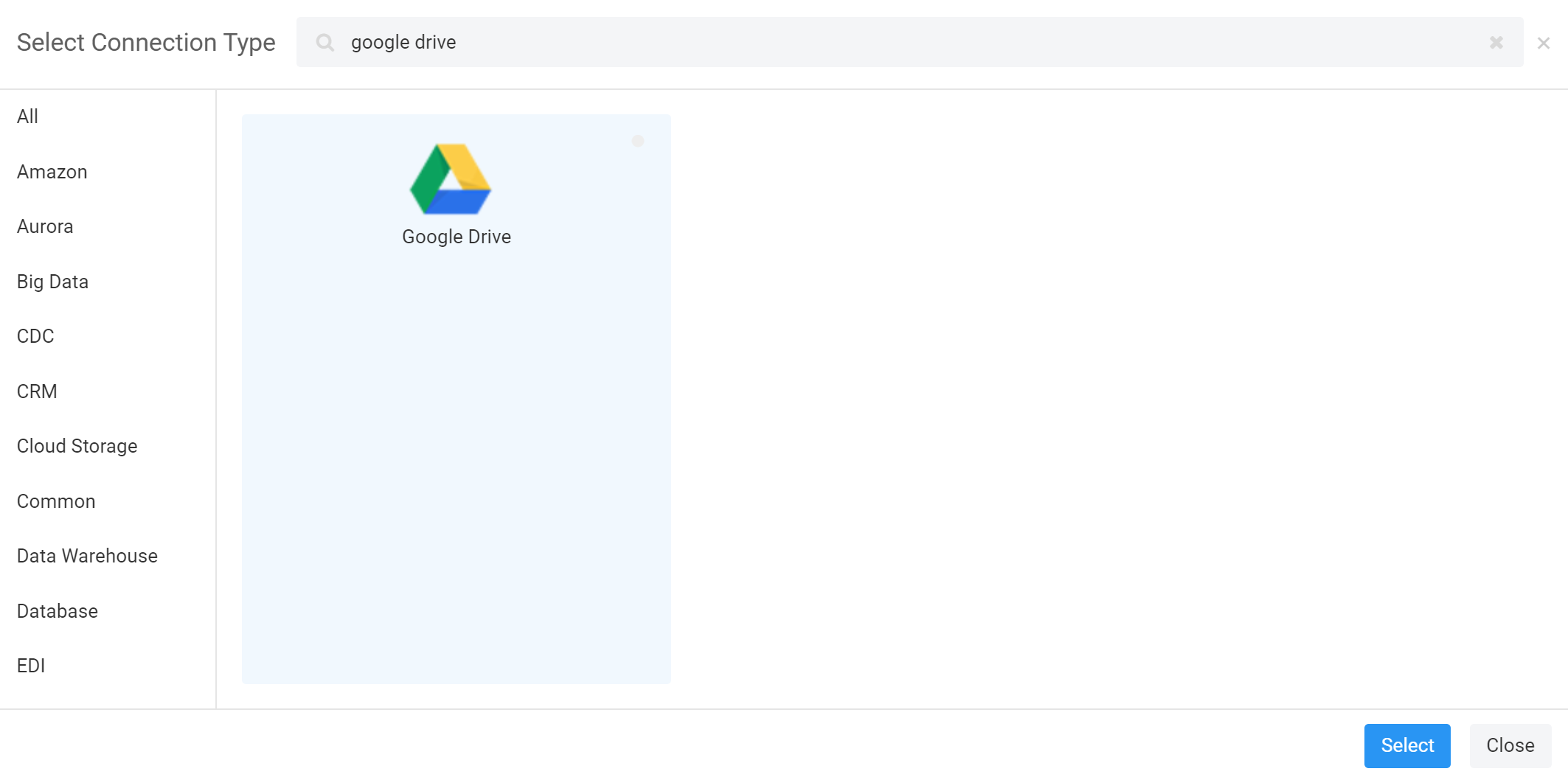1568x777 pixels.
Task: Close the dialog using the top-right X
Action: click(x=1543, y=43)
